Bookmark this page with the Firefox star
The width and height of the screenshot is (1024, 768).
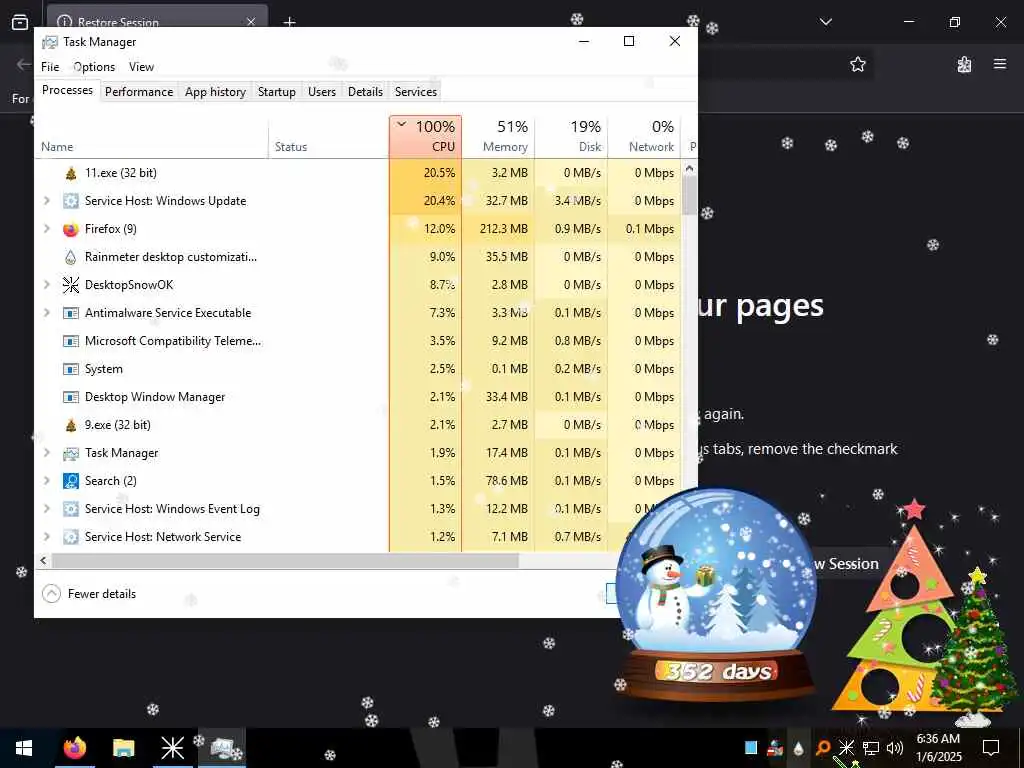[x=857, y=64]
